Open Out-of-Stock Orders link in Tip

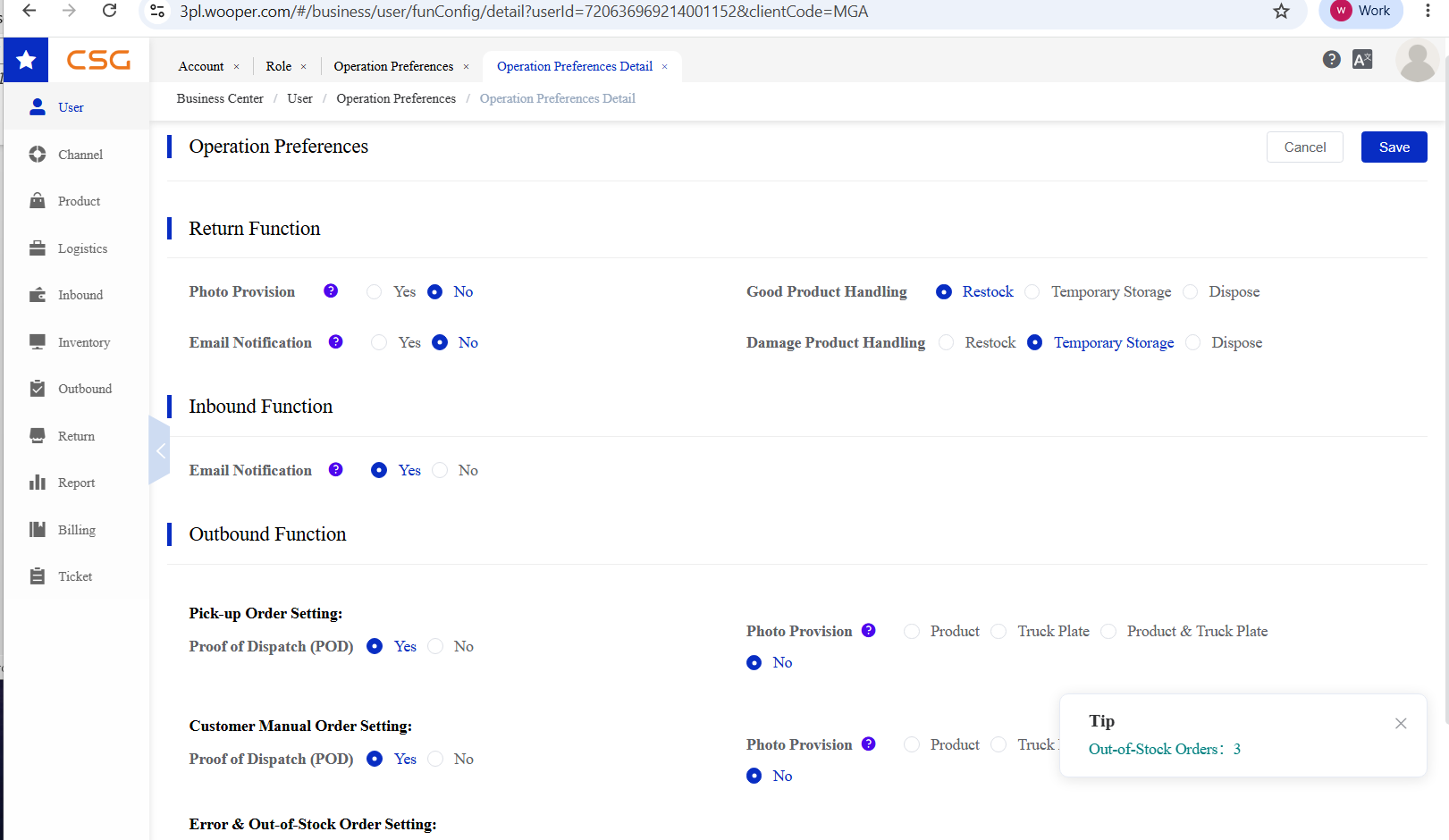pyautogui.click(x=1165, y=749)
